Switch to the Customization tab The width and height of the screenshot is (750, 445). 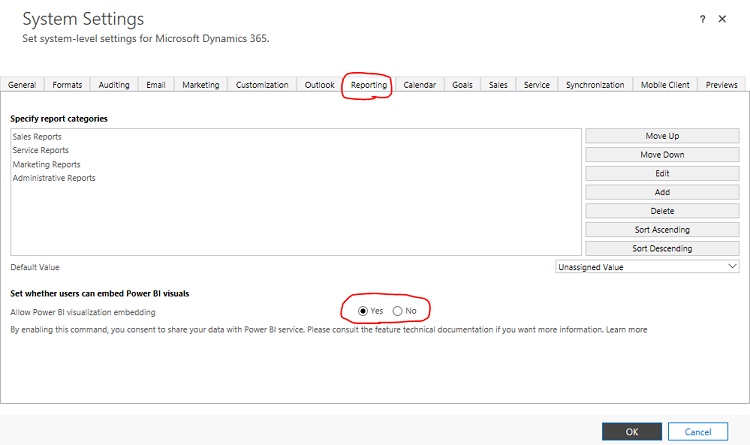pos(262,85)
